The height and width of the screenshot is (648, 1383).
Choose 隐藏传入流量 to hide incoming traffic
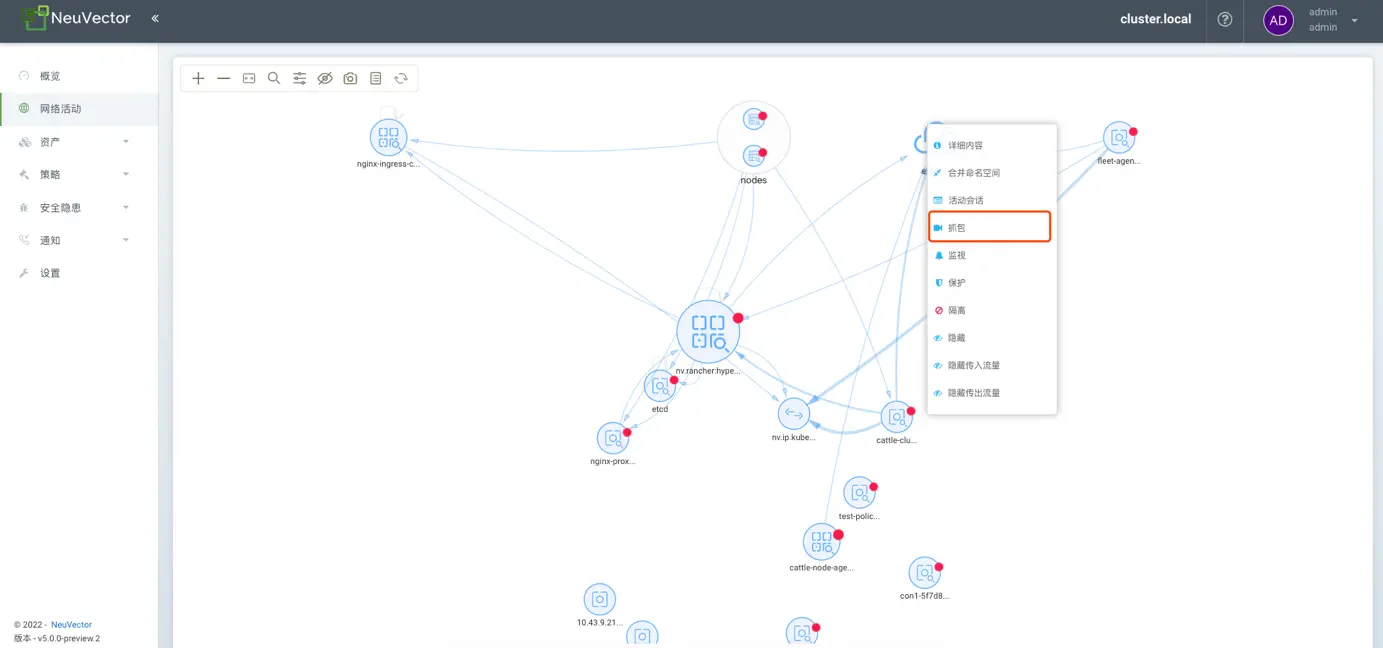(x=973, y=366)
